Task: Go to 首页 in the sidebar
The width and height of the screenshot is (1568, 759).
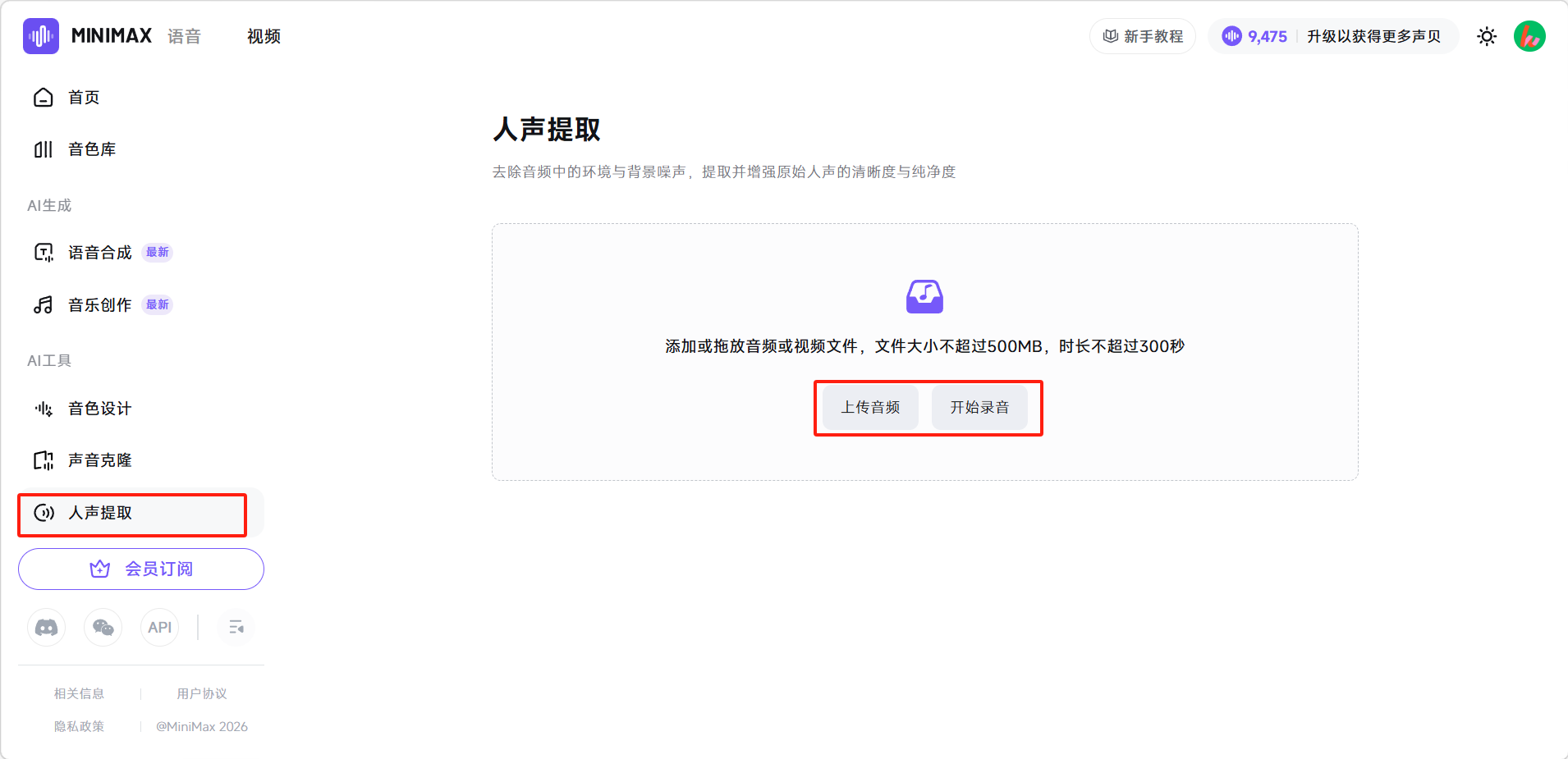Action: pyautogui.click(x=84, y=98)
